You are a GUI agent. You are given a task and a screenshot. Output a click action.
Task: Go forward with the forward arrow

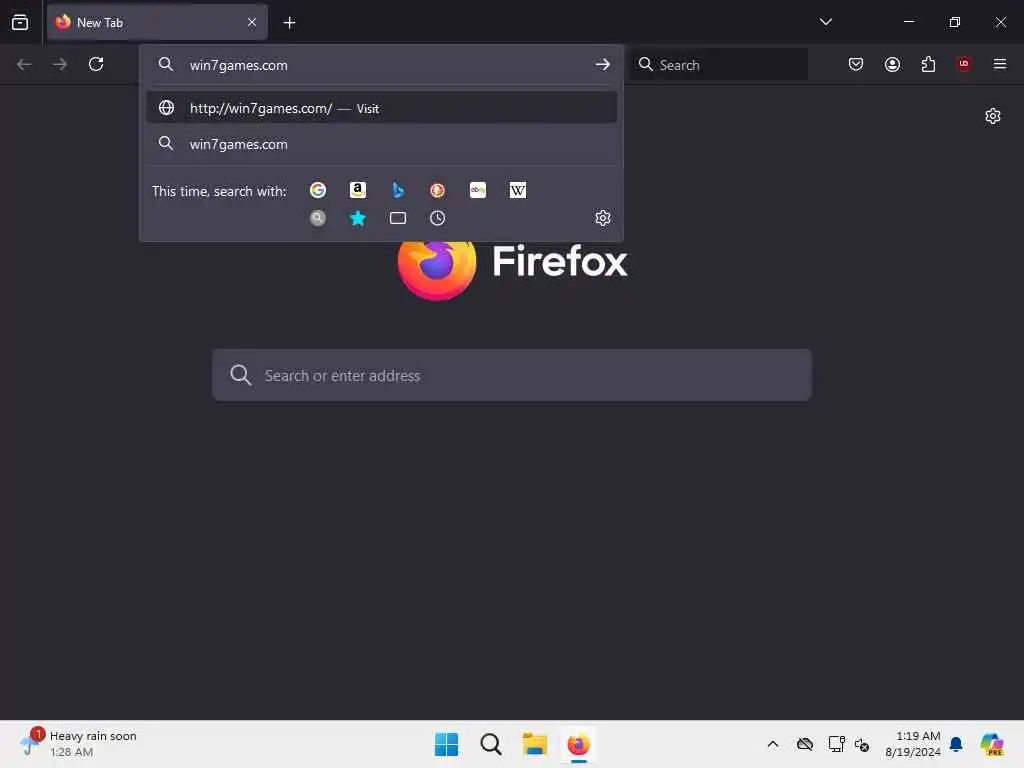[x=60, y=64]
